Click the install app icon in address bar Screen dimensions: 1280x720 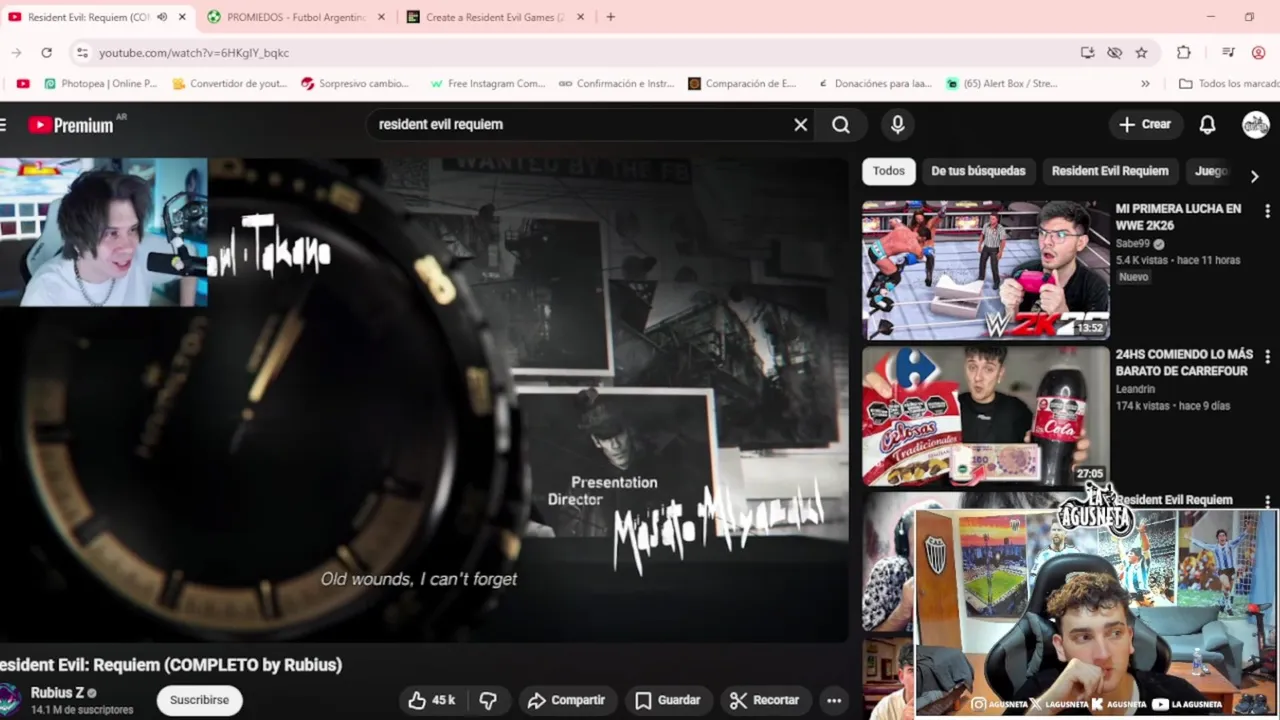click(1087, 52)
